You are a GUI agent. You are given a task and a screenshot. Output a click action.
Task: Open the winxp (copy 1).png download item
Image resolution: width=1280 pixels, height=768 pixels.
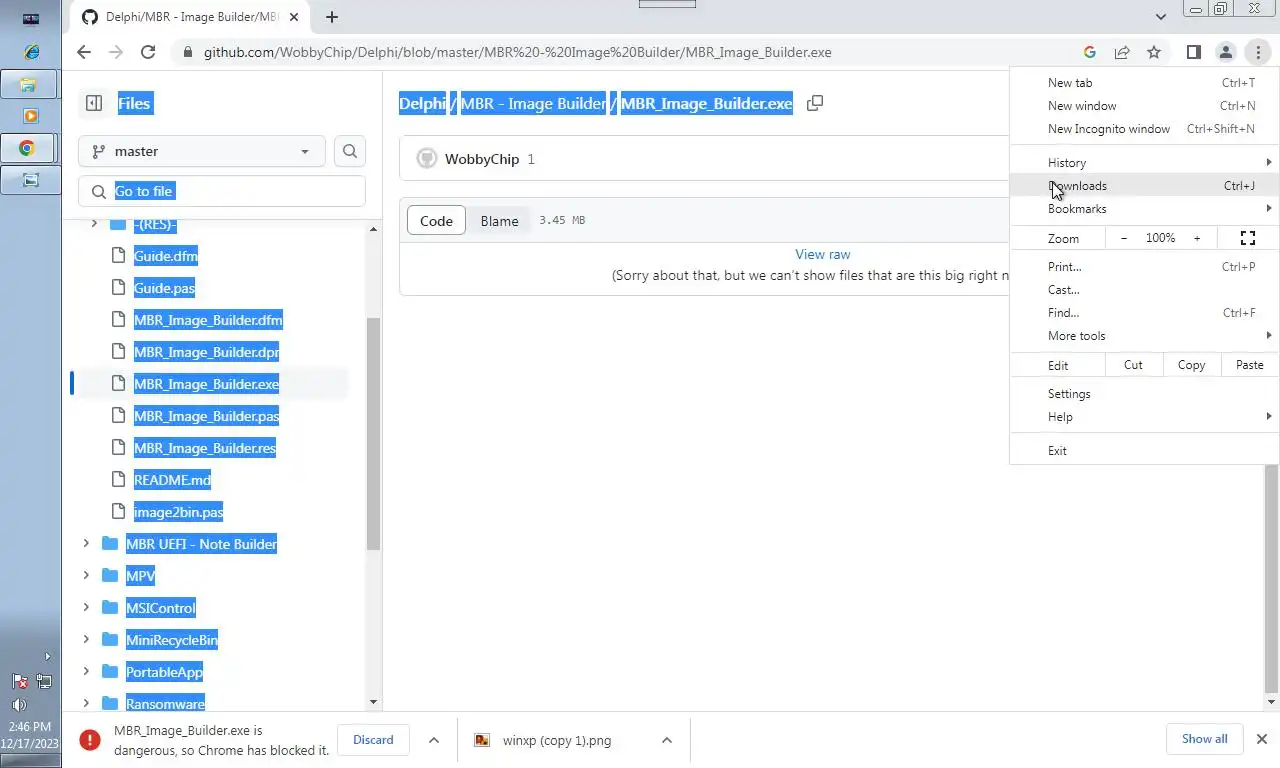556,740
